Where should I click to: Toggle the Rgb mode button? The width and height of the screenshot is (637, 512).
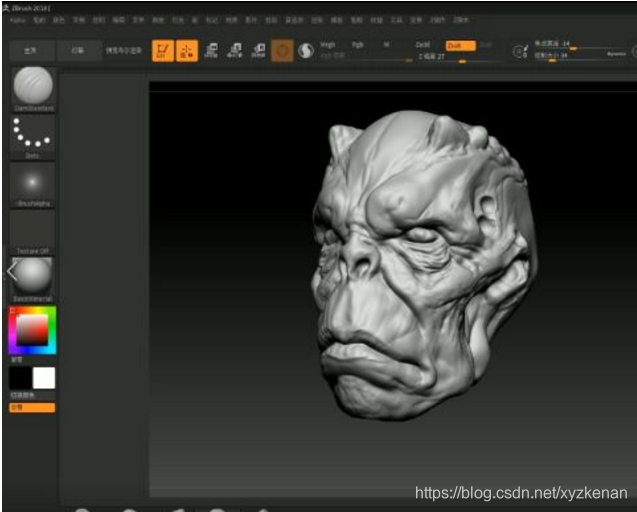[x=358, y=45]
